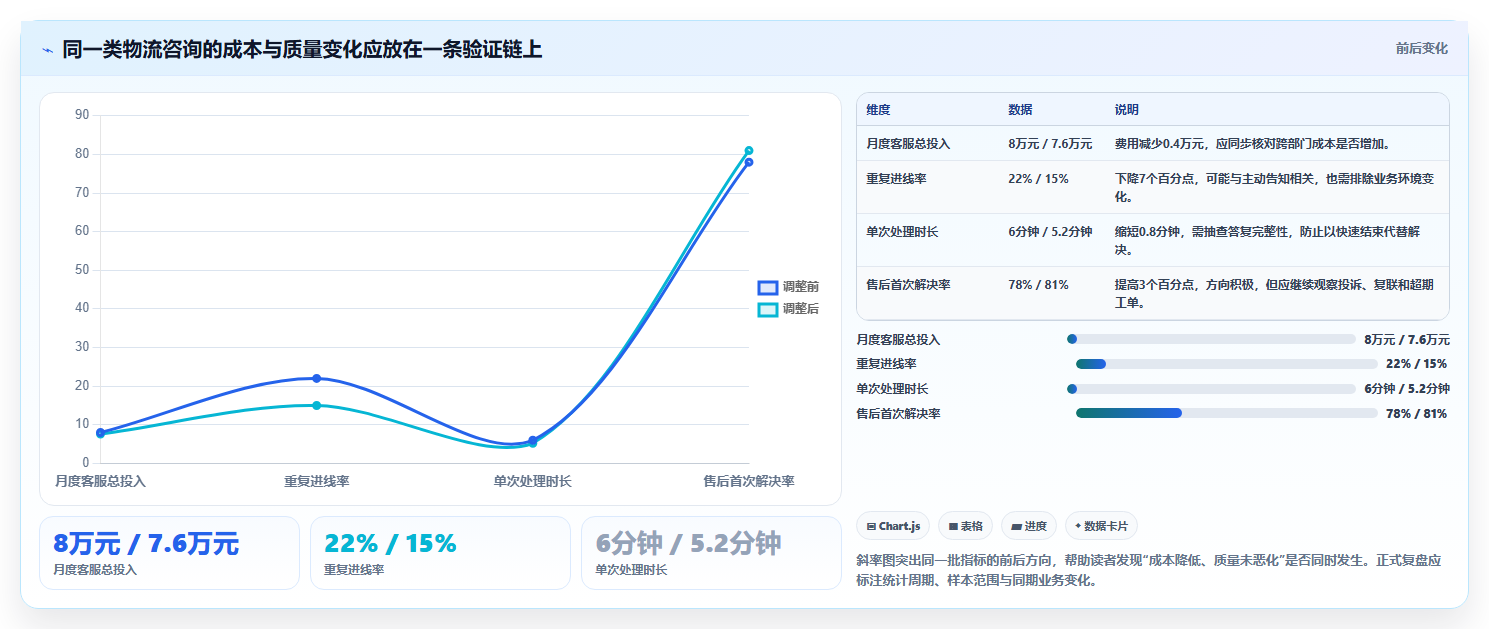The height and width of the screenshot is (629, 1489).
Task: Click the 调整后 data point at 重复进线率
Action: click(316, 405)
